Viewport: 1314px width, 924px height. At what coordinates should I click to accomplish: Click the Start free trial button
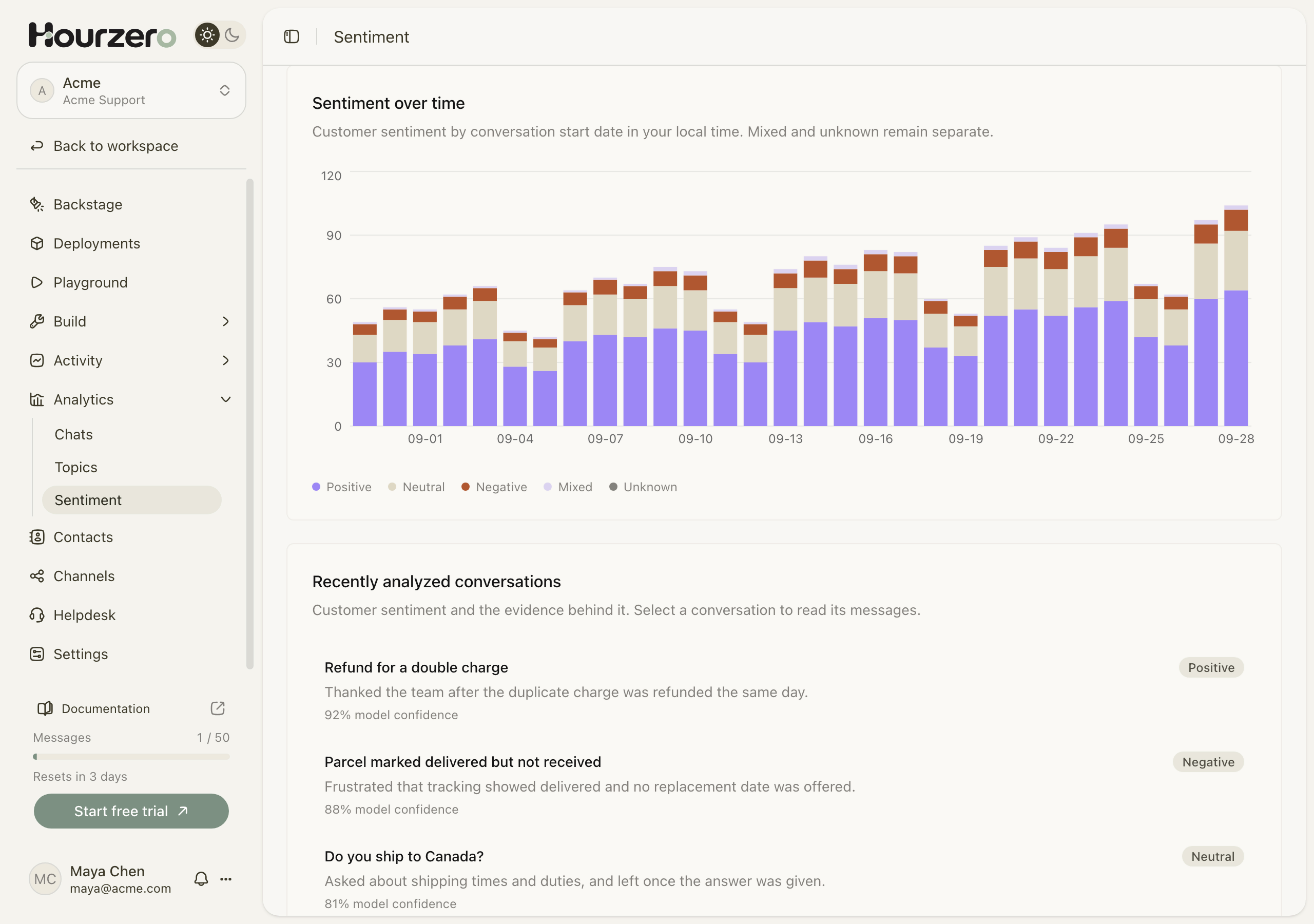[131, 811]
